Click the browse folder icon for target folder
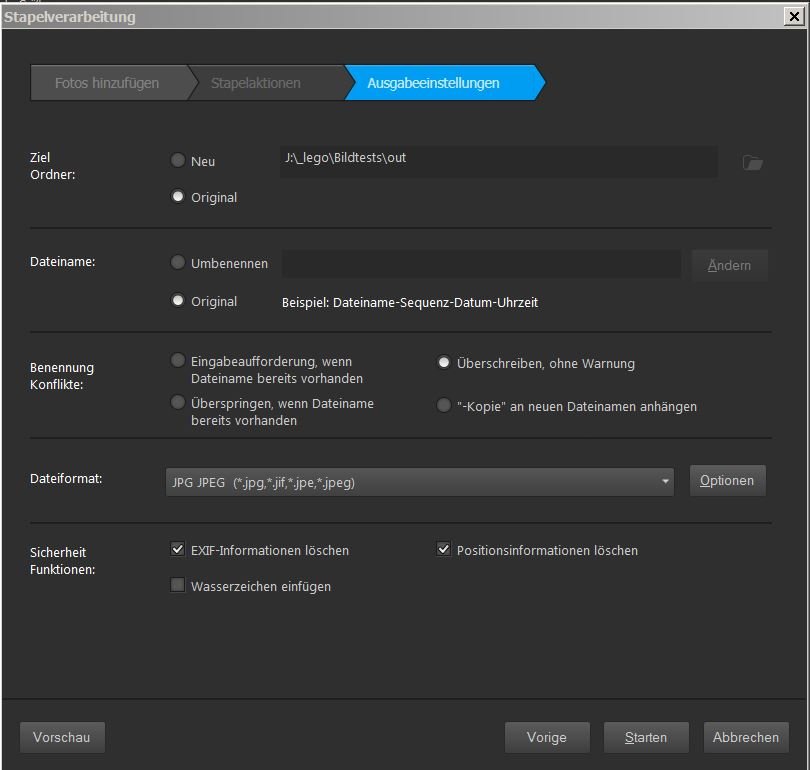Viewport: 810px width, 770px height. pos(752,163)
